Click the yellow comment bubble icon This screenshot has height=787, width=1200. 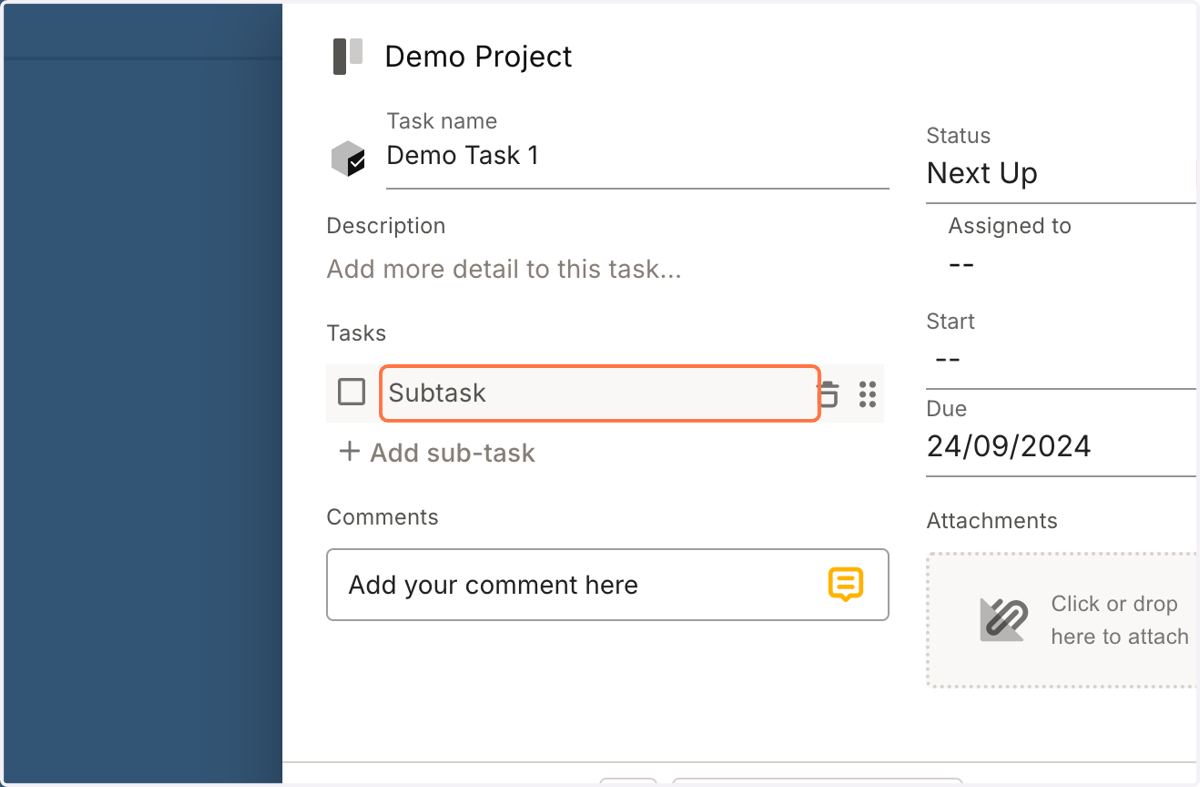click(846, 584)
